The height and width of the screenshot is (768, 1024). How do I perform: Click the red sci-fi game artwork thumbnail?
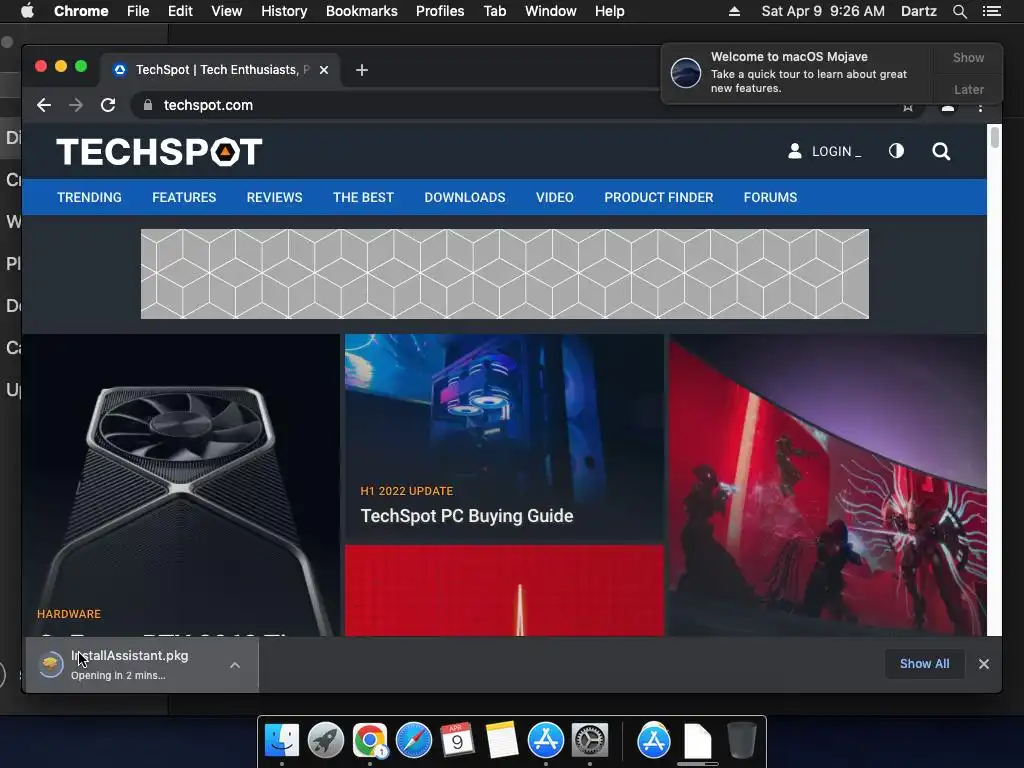click(827, 485)
